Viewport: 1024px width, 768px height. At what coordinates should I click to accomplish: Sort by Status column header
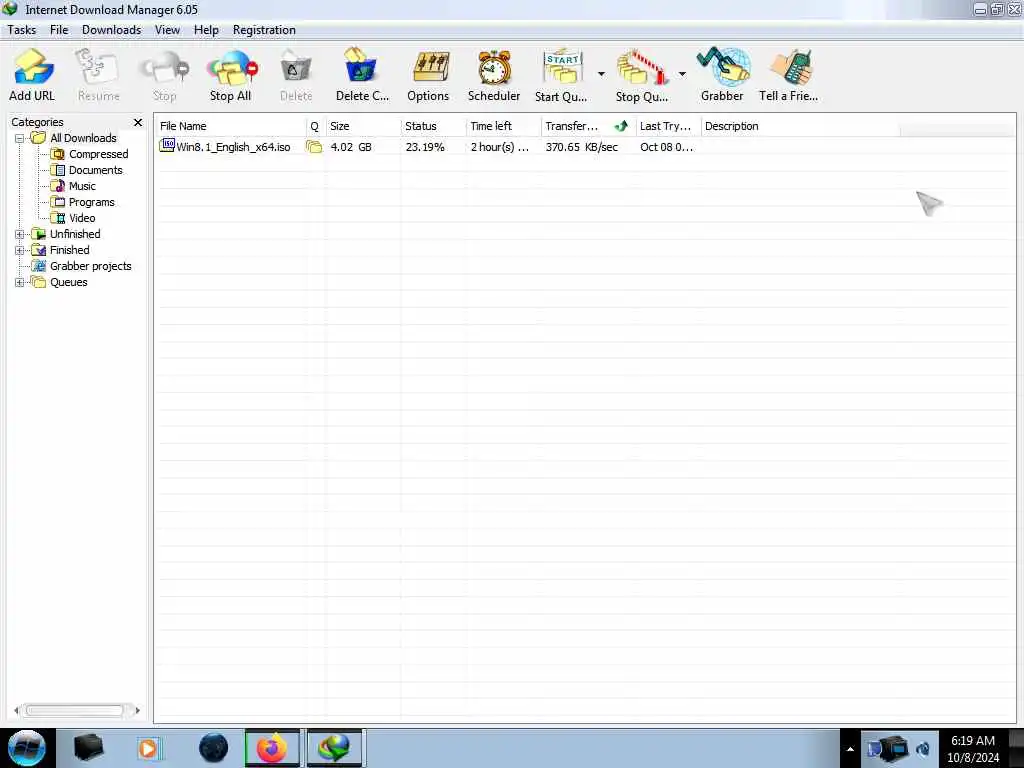(433, 126)
